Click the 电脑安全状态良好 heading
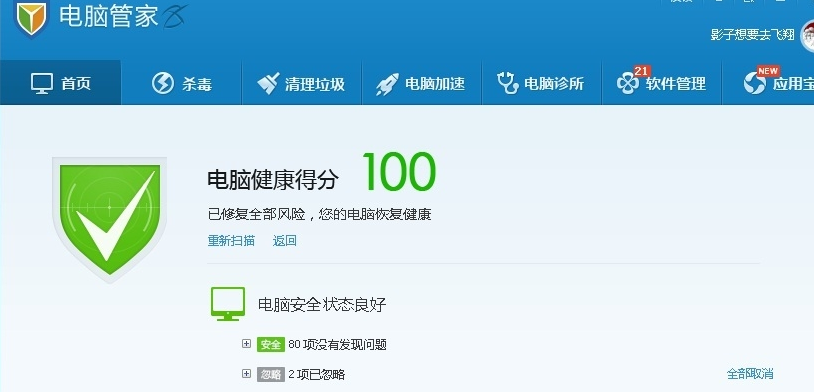The height and width of the screenshot is (392, 814). coord(322,304)
